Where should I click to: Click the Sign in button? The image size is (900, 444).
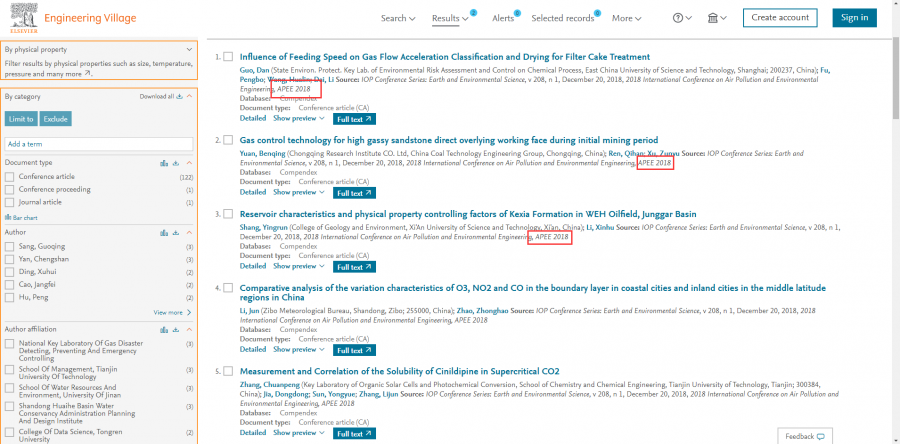pos(854,18)
